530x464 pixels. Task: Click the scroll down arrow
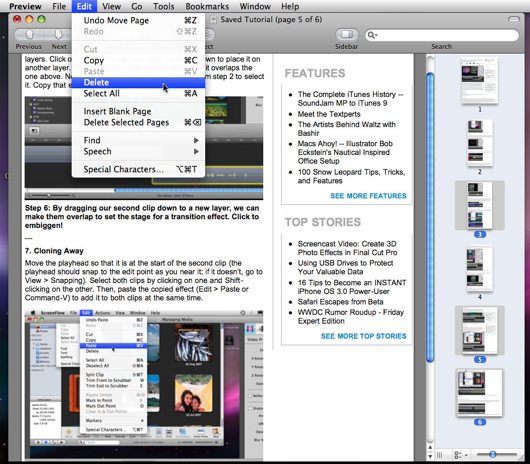click(x=430, y=456)
